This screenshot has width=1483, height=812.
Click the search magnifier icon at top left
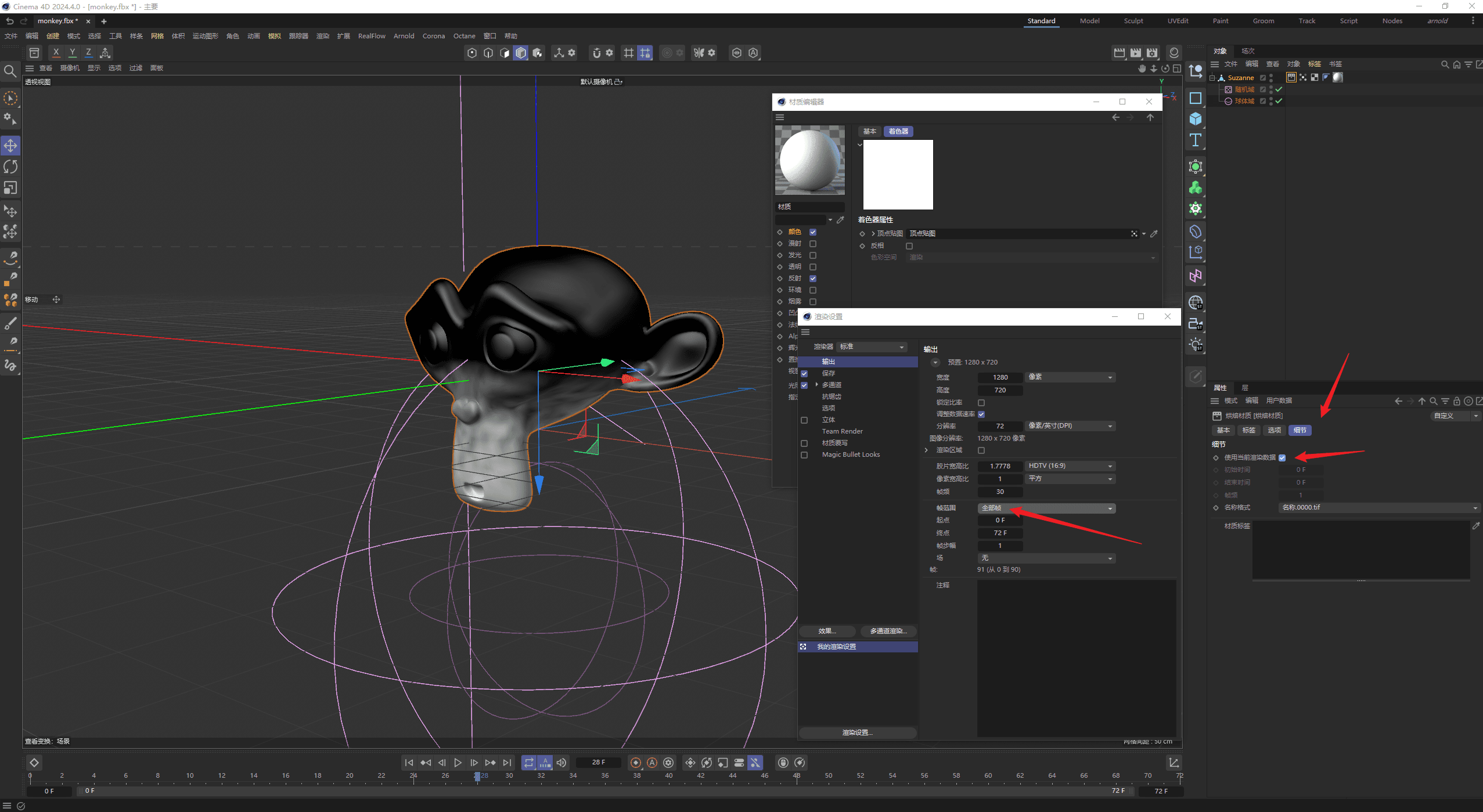(x=10, y=71)
